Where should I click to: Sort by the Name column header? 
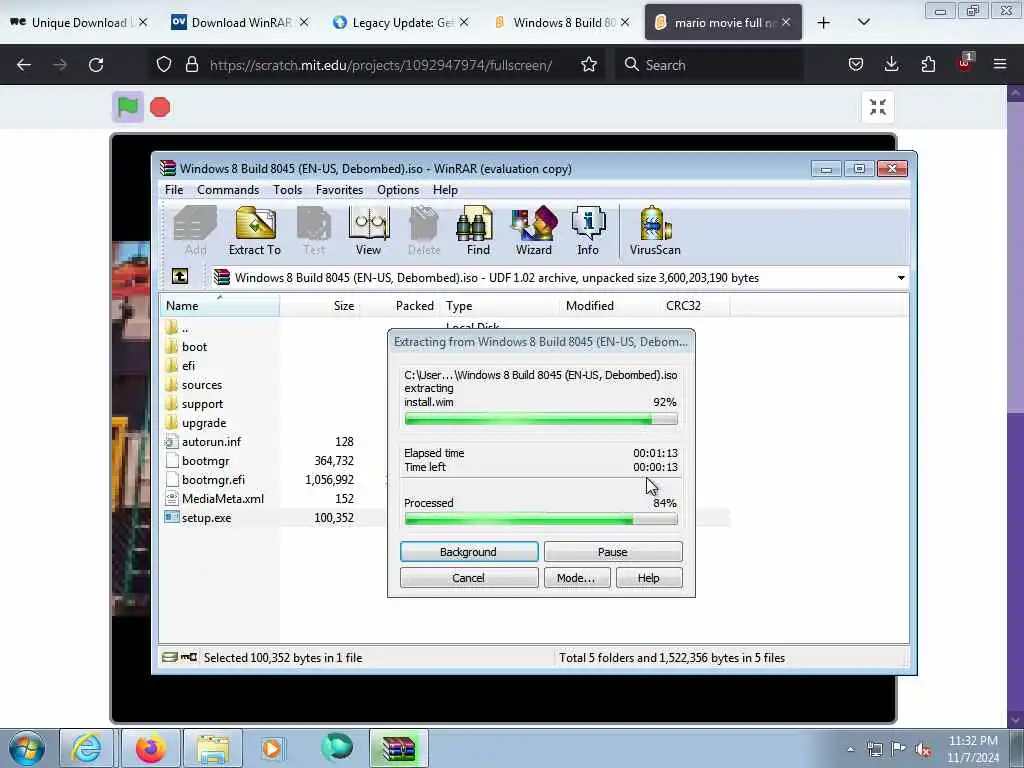coord(219,306)
